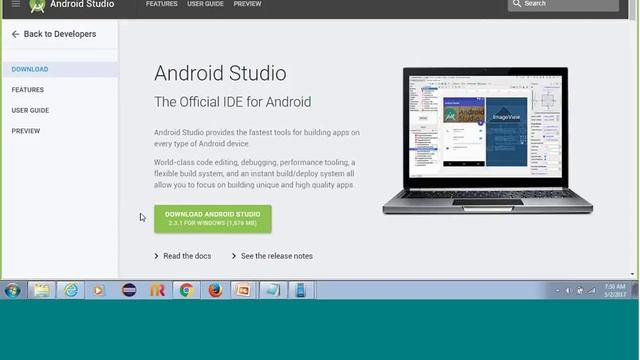Click the clock showing the date
Screen dimensions: 640x360
[x=615, y=290]
